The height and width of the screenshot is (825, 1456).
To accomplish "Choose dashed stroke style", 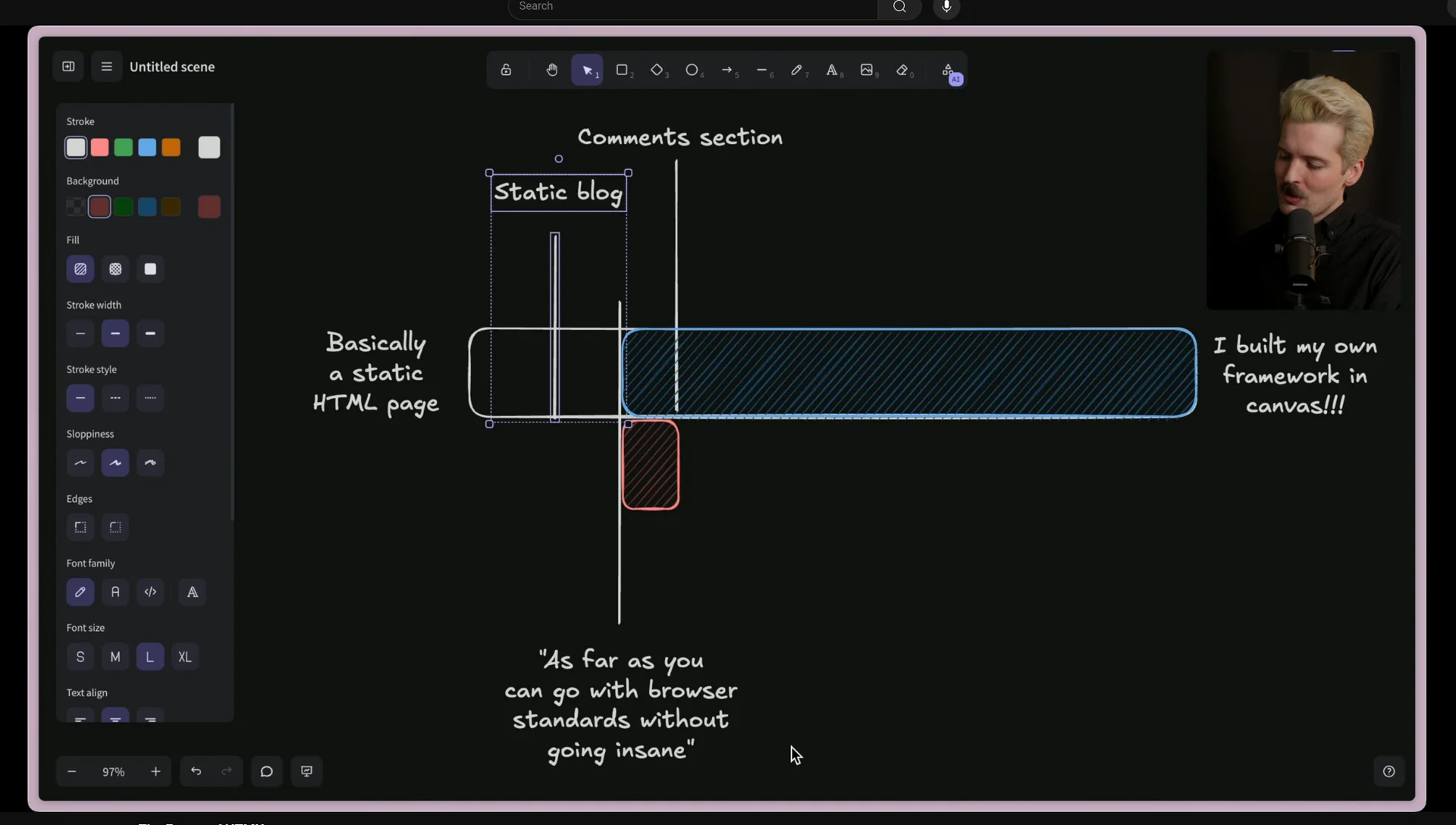I will coord(115,398).
